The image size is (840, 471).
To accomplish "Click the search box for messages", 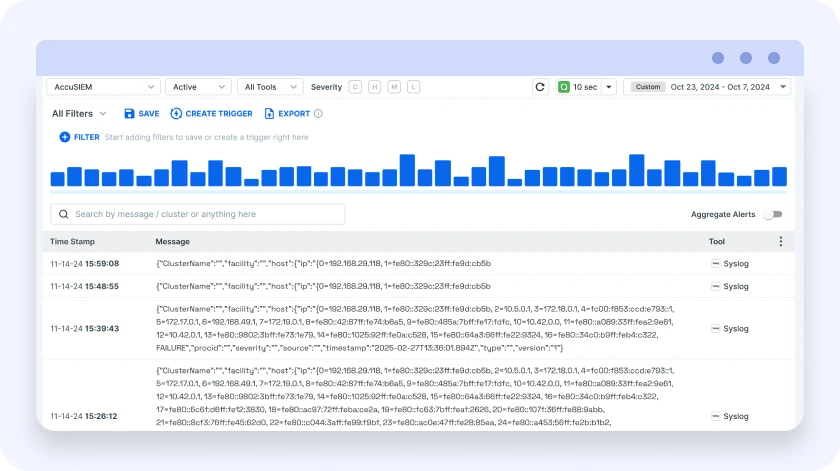I will [x=198, y=214].
